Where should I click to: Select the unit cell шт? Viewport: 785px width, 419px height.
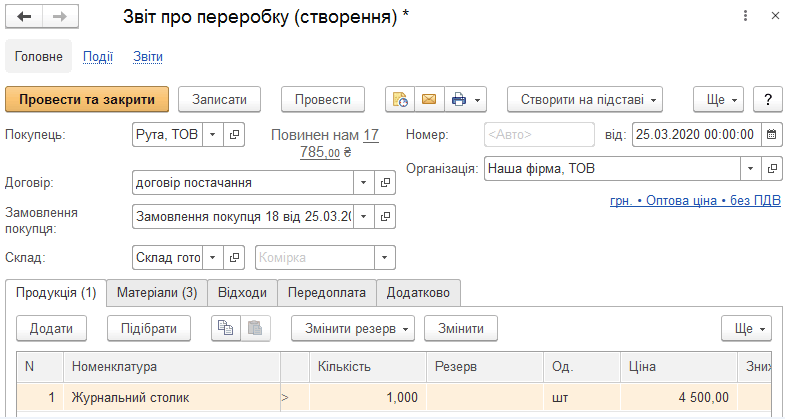(582, 398)
